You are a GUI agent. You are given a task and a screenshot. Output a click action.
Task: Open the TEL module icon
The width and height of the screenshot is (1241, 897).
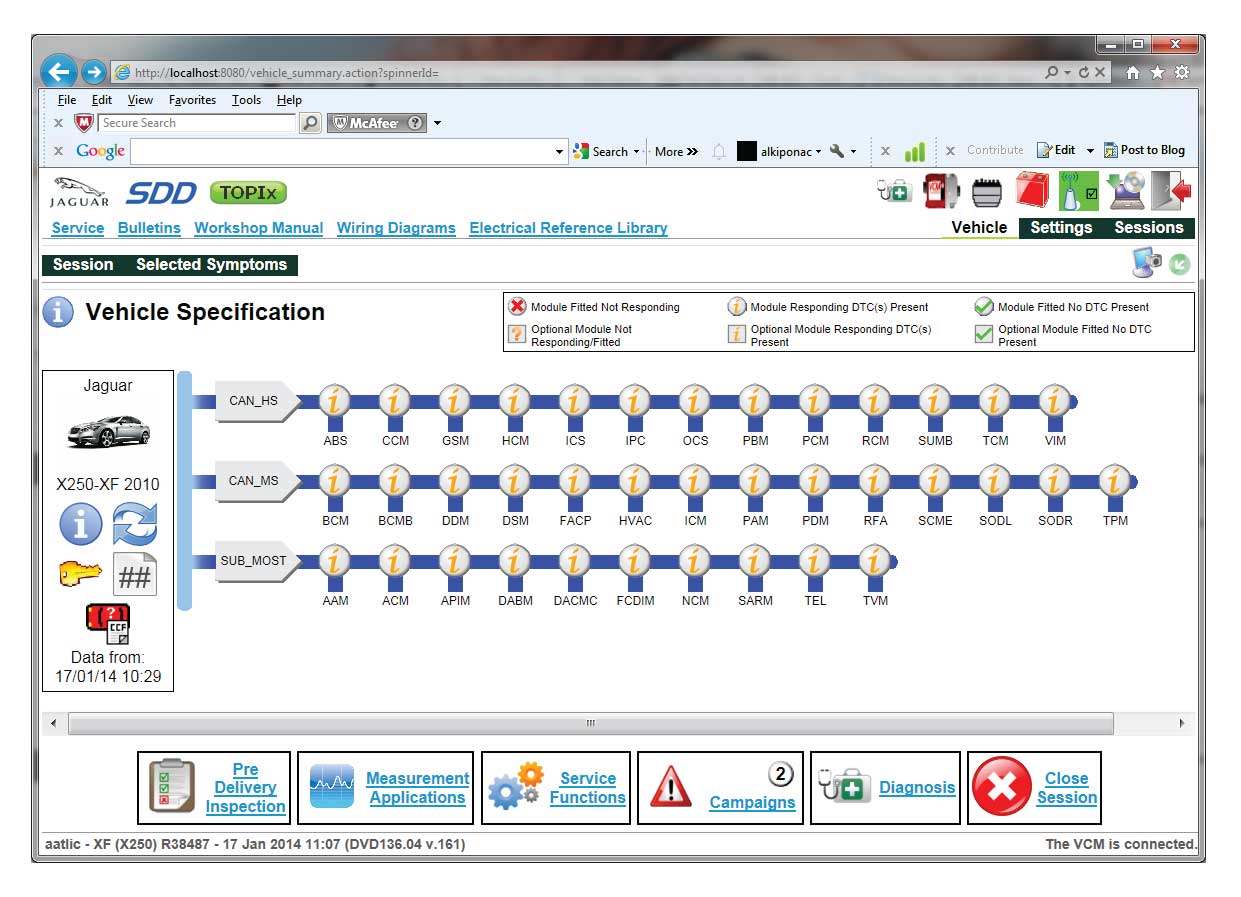pyautogui.click(x=815, y=562)
